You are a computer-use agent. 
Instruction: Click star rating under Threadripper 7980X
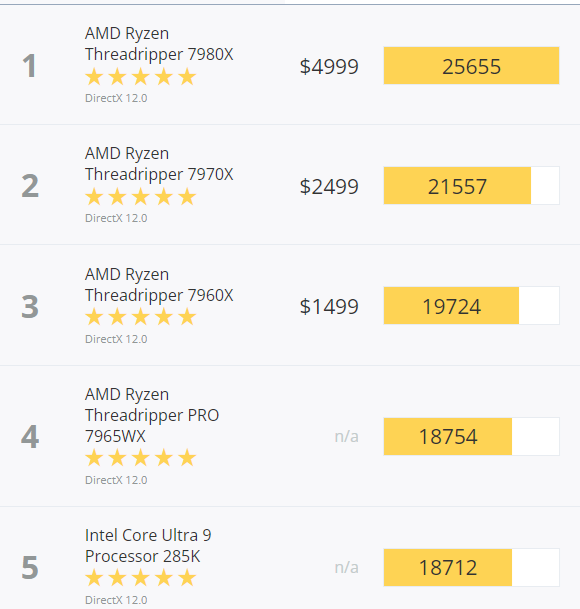(x=141, y=76)
